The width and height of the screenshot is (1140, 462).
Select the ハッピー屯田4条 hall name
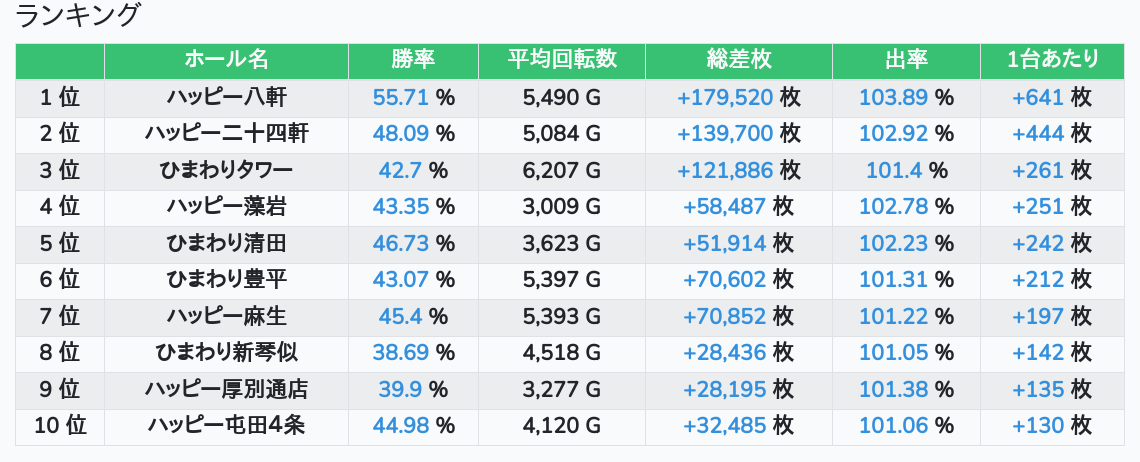[x=226, y=426]
